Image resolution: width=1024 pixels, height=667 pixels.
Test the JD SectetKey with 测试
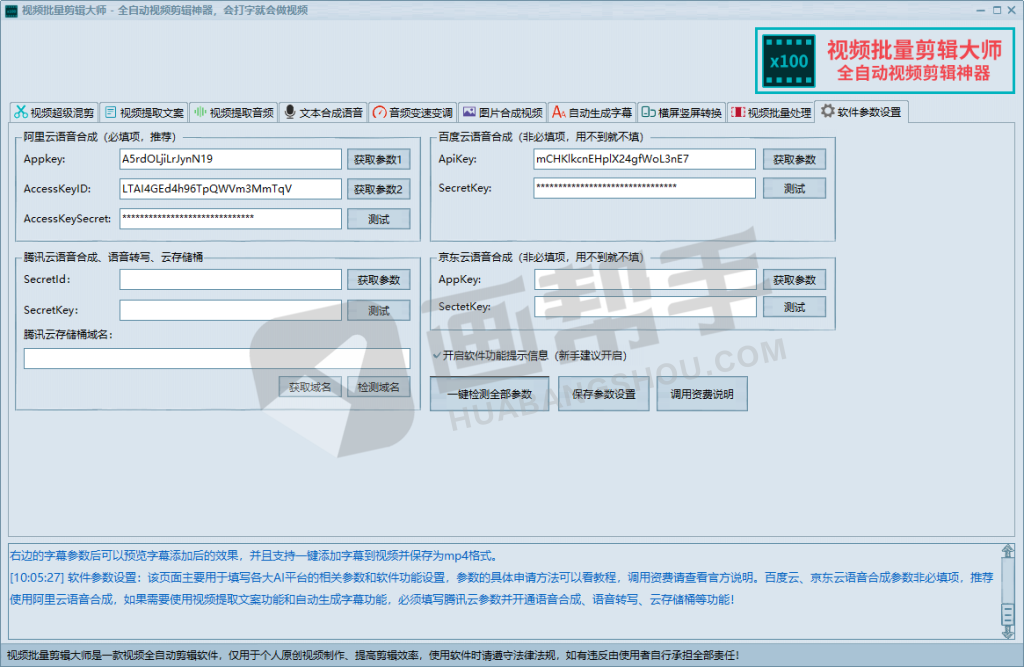794,307
